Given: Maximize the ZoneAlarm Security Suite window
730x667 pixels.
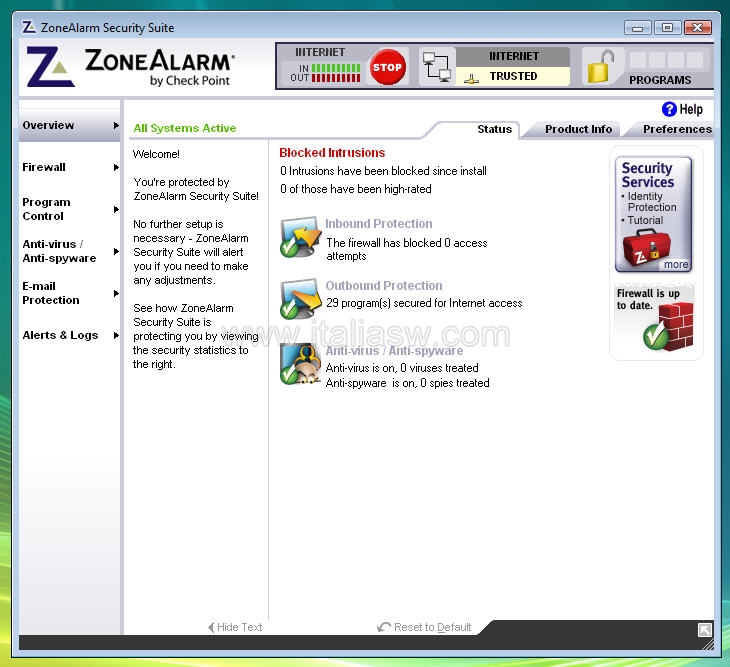Looking at the screenshot, I should coord(667,27).
